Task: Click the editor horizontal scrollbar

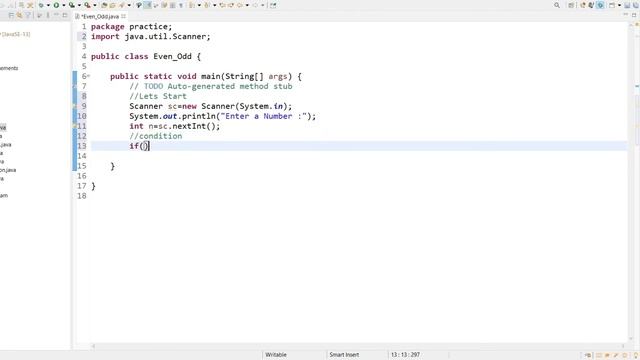Action: click(359, 346)
